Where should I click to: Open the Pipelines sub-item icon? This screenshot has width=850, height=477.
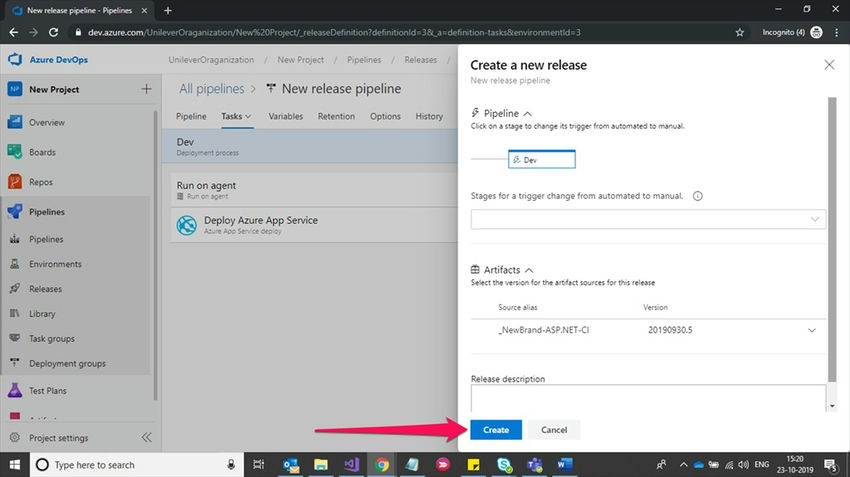[15, 239]
